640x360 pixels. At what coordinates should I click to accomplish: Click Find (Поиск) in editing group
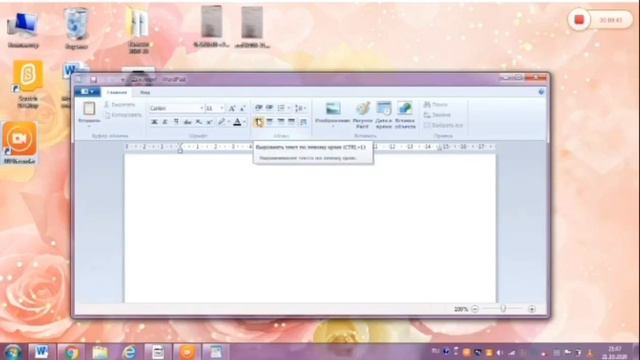pos(436,104)
